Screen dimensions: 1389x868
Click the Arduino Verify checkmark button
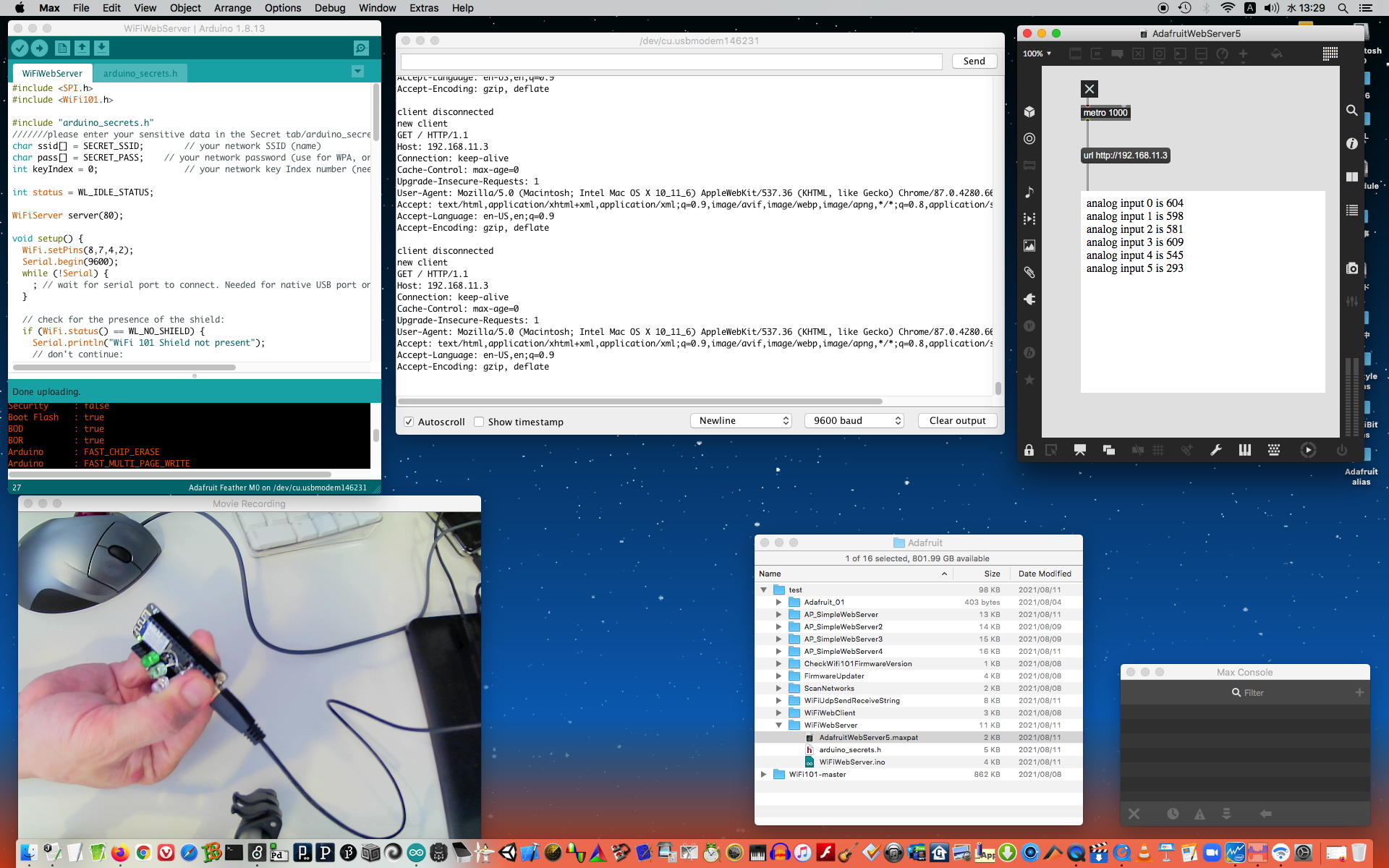click(20, 48)
